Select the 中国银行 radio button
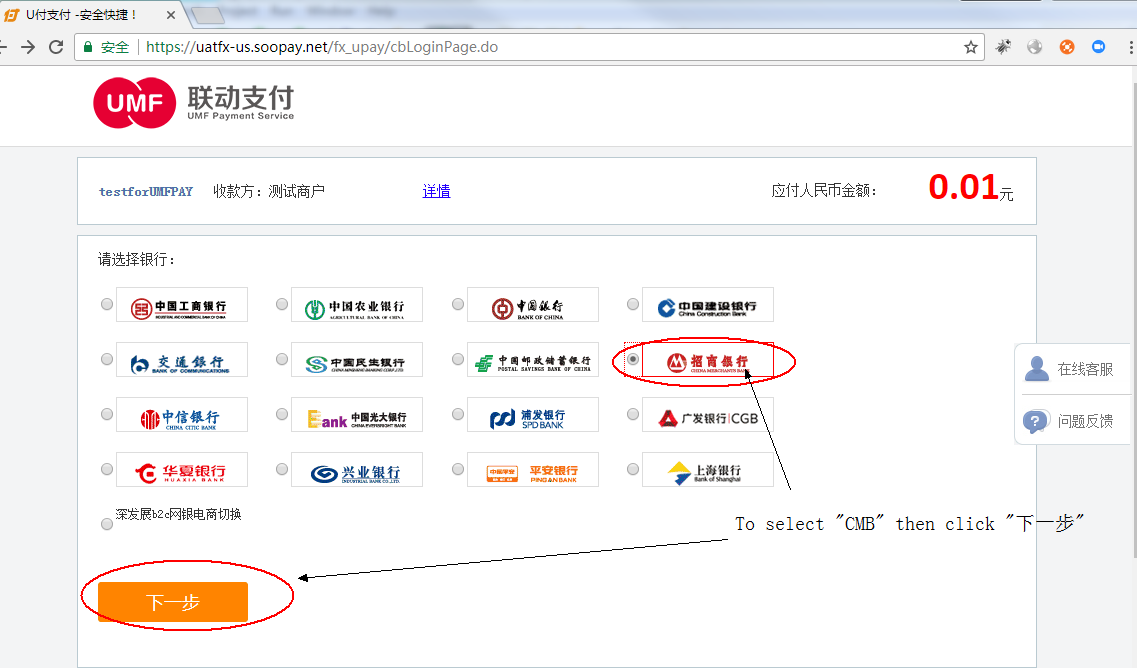 pyautogui.click(x=457, y=304)
